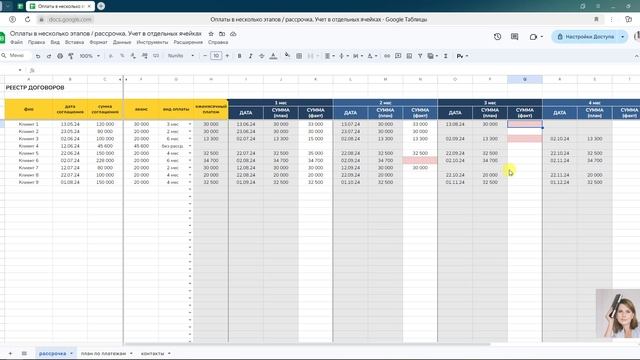Open the font family dropdown

[x=181, y=56]
